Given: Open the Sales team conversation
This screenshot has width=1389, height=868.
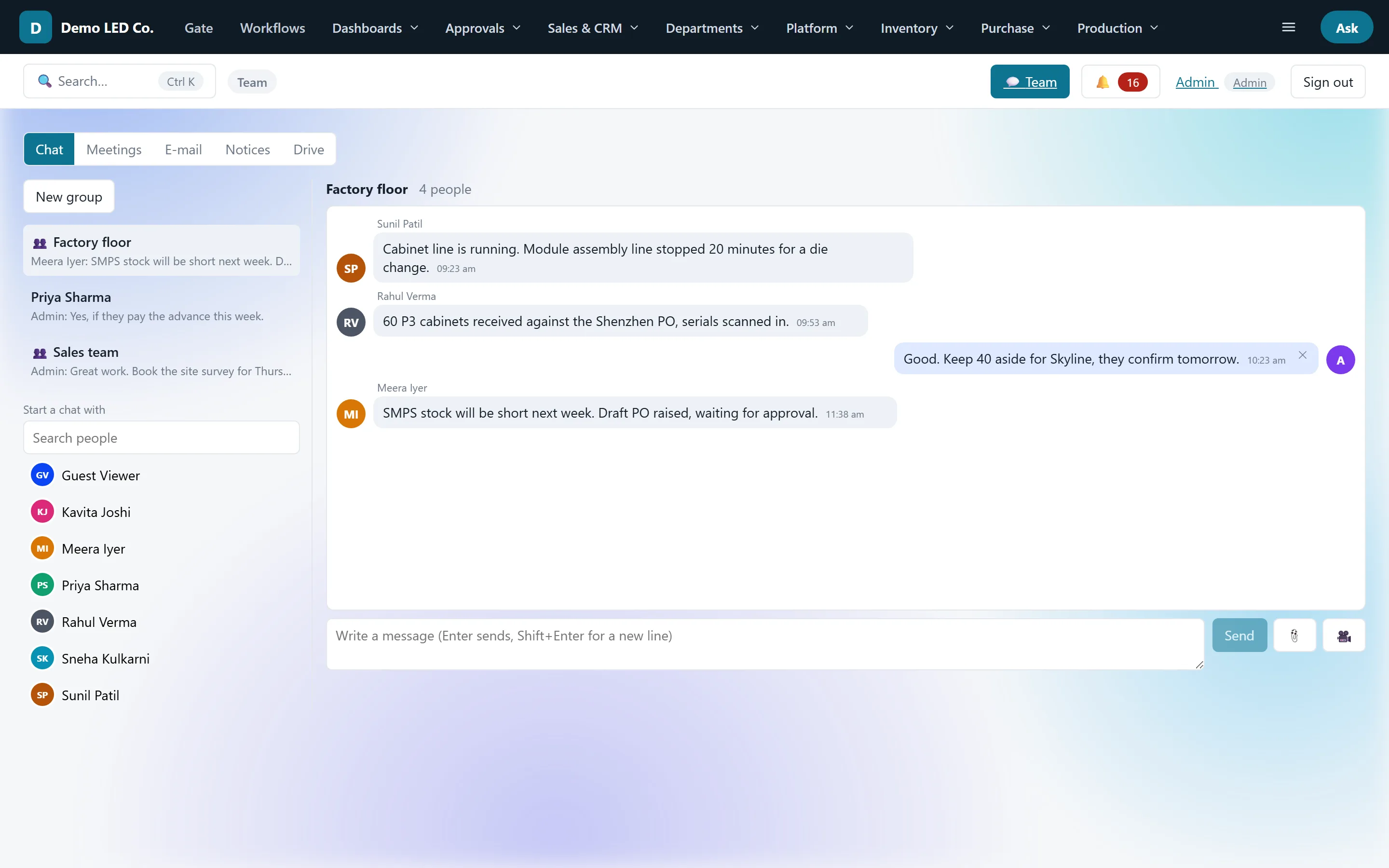Looking at the screenshot, I should tap(161, 361).
